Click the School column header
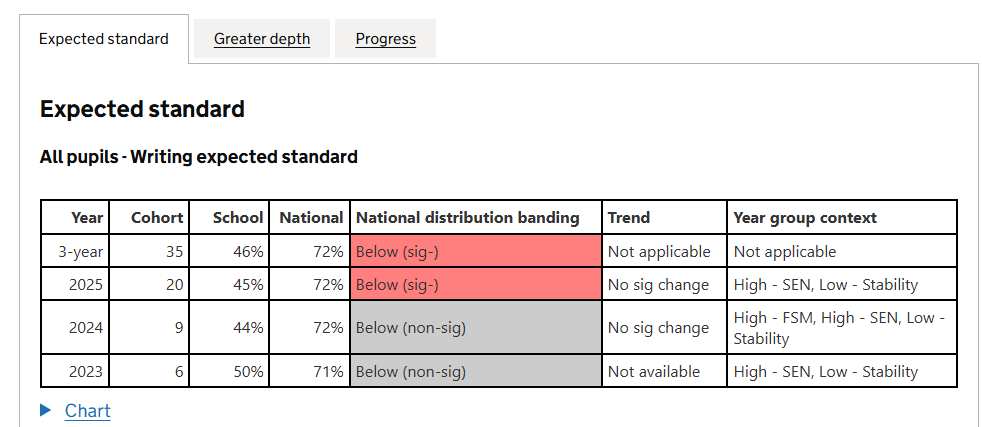982x427 pixels. click(238, 217)
